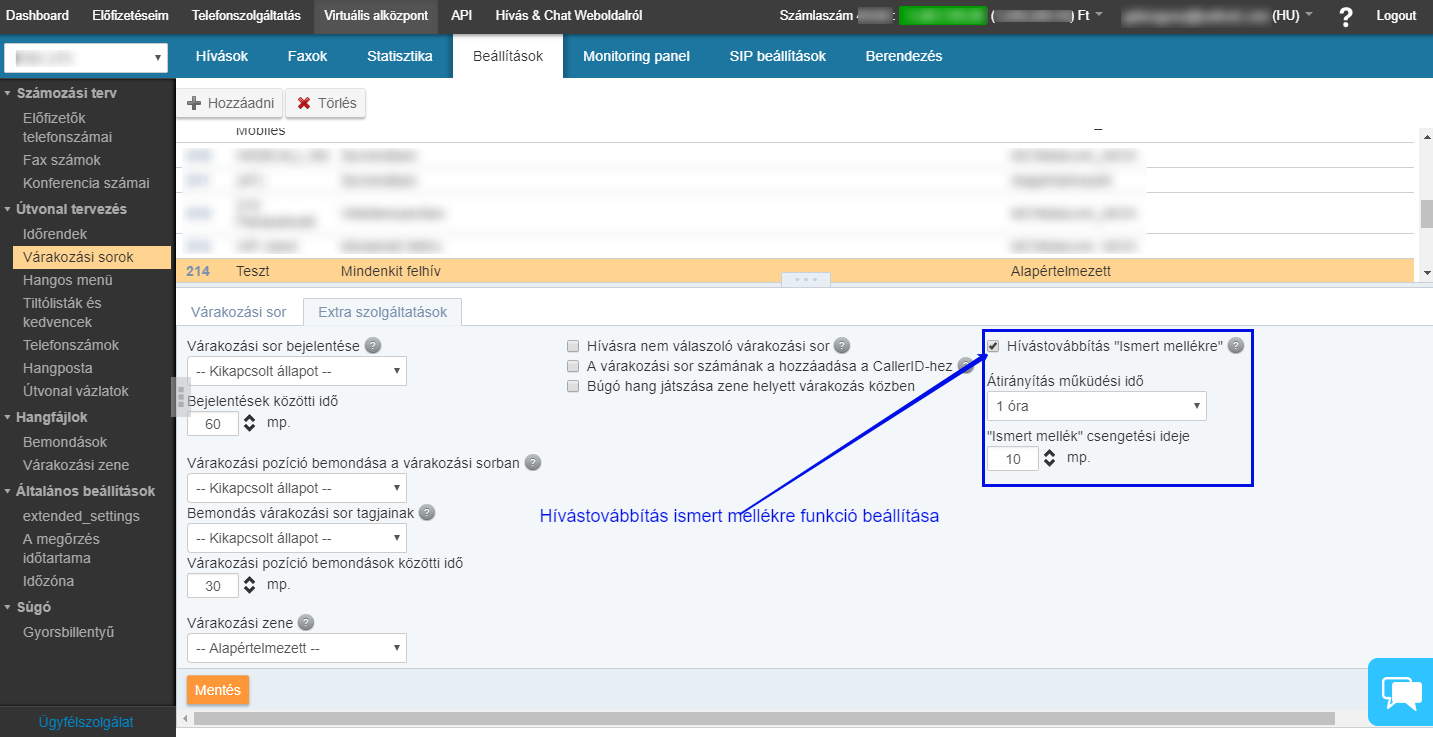The width and height of the screenshot is (1433, 737).
Task: Open Hangos menü in the sidebar
Action: tap(68, 280)
